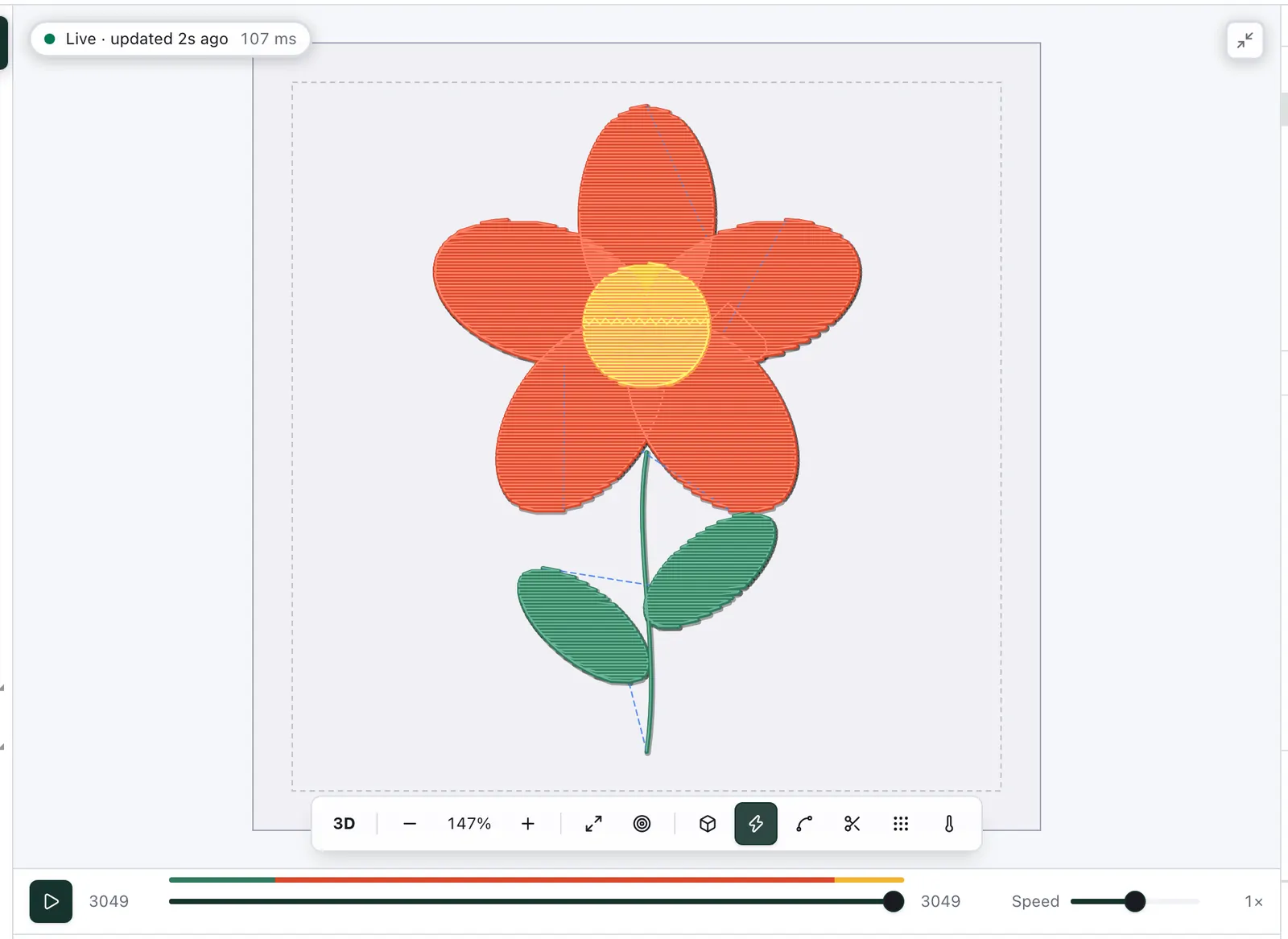The height and width of the screenshot is (939, 1288).
Task: Click the yellow segment of the color timeline bar
Action: [869, 879]
